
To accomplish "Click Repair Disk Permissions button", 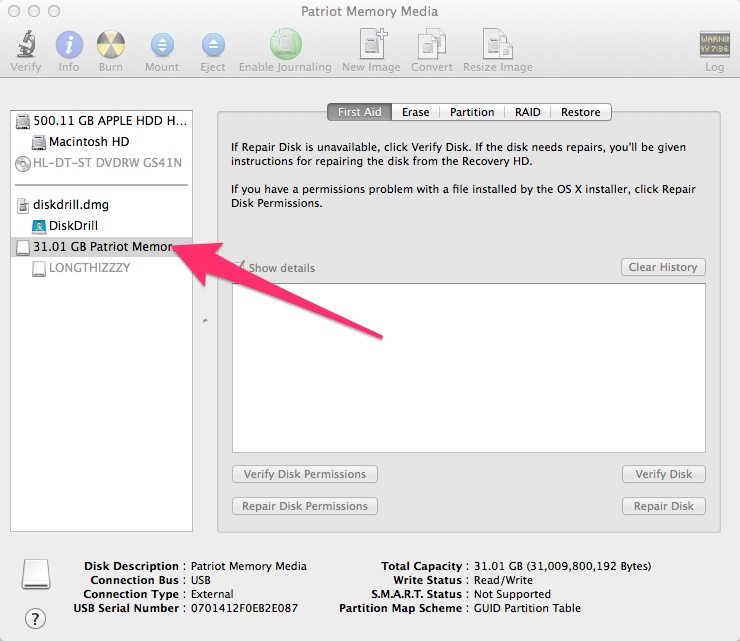I will 305,506.
